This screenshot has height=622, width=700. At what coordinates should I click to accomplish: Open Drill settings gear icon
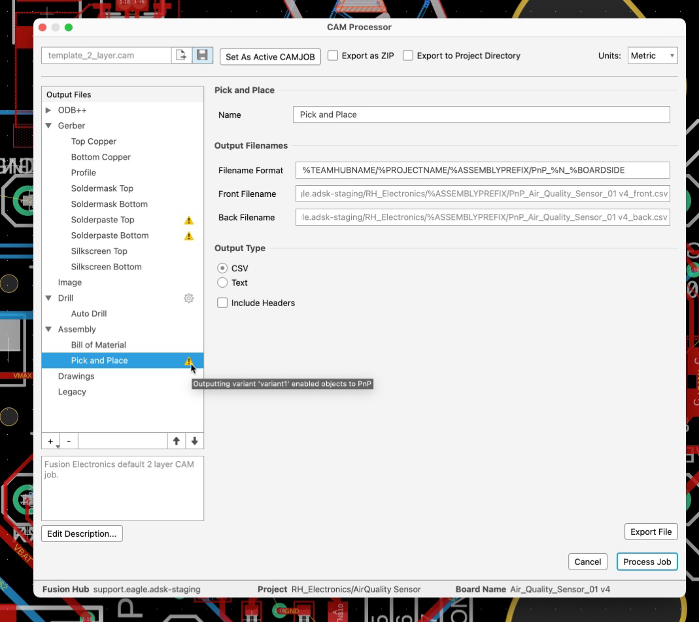pos(189,298)
